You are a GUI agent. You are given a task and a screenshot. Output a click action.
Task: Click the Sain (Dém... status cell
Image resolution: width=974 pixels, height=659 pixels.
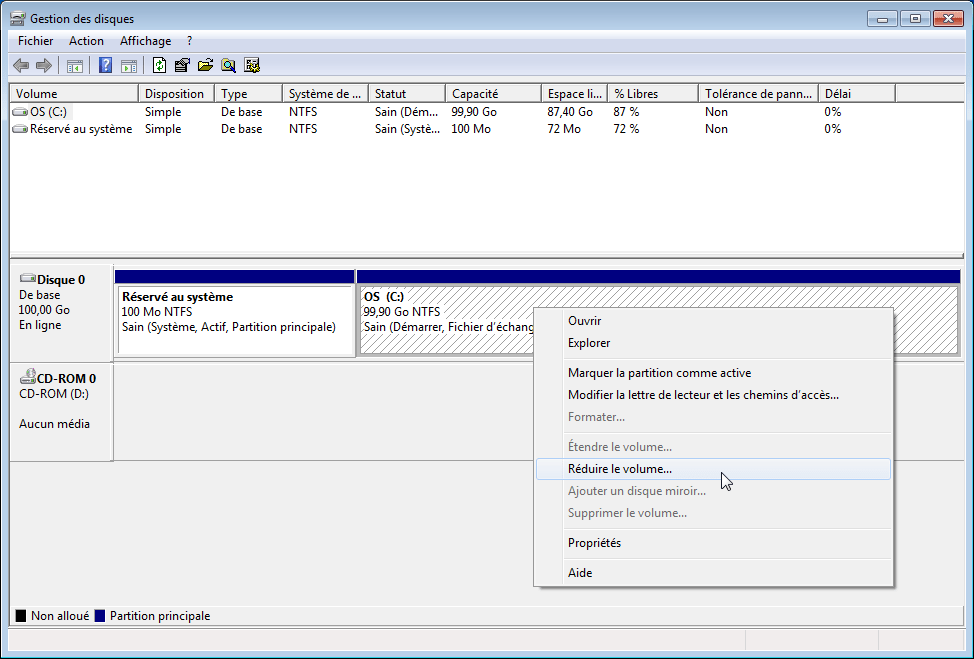coord(406,112)
